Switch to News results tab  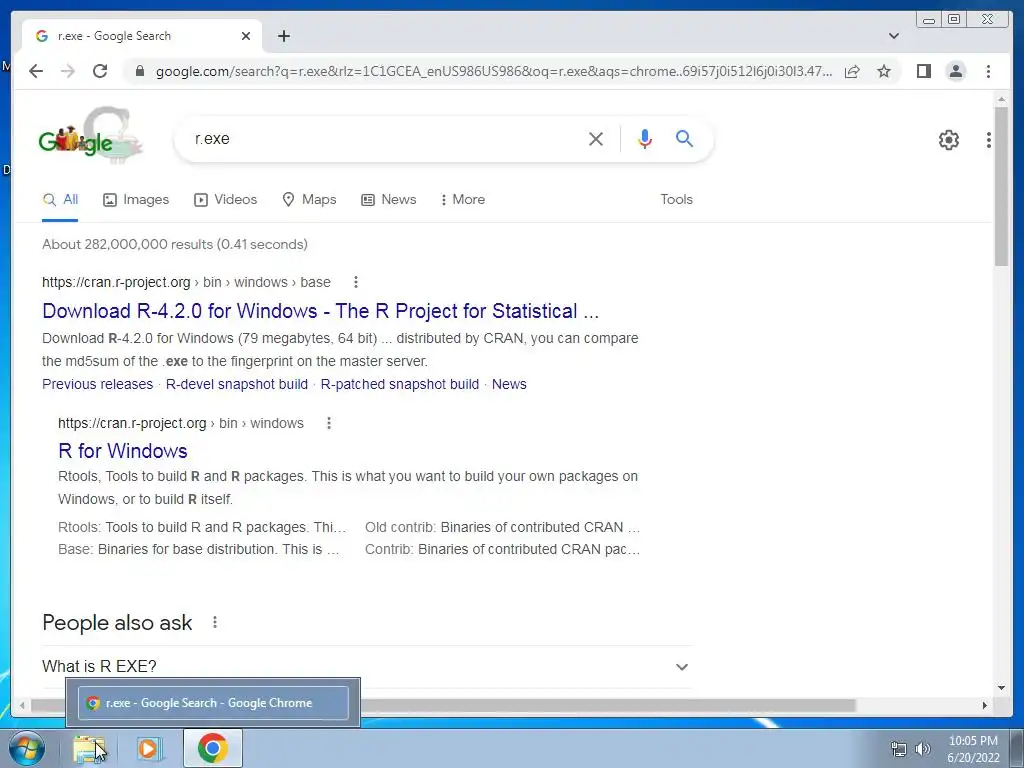click(389, 200)
